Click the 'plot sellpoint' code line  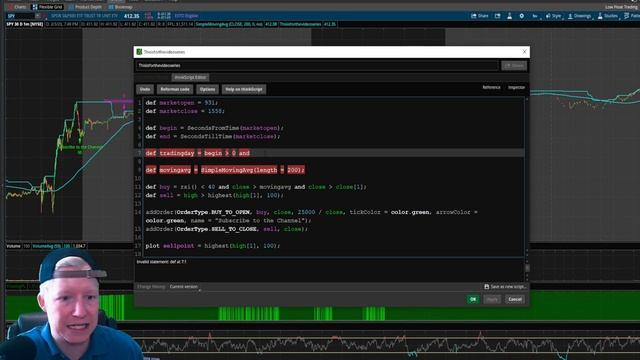point(213,246)
